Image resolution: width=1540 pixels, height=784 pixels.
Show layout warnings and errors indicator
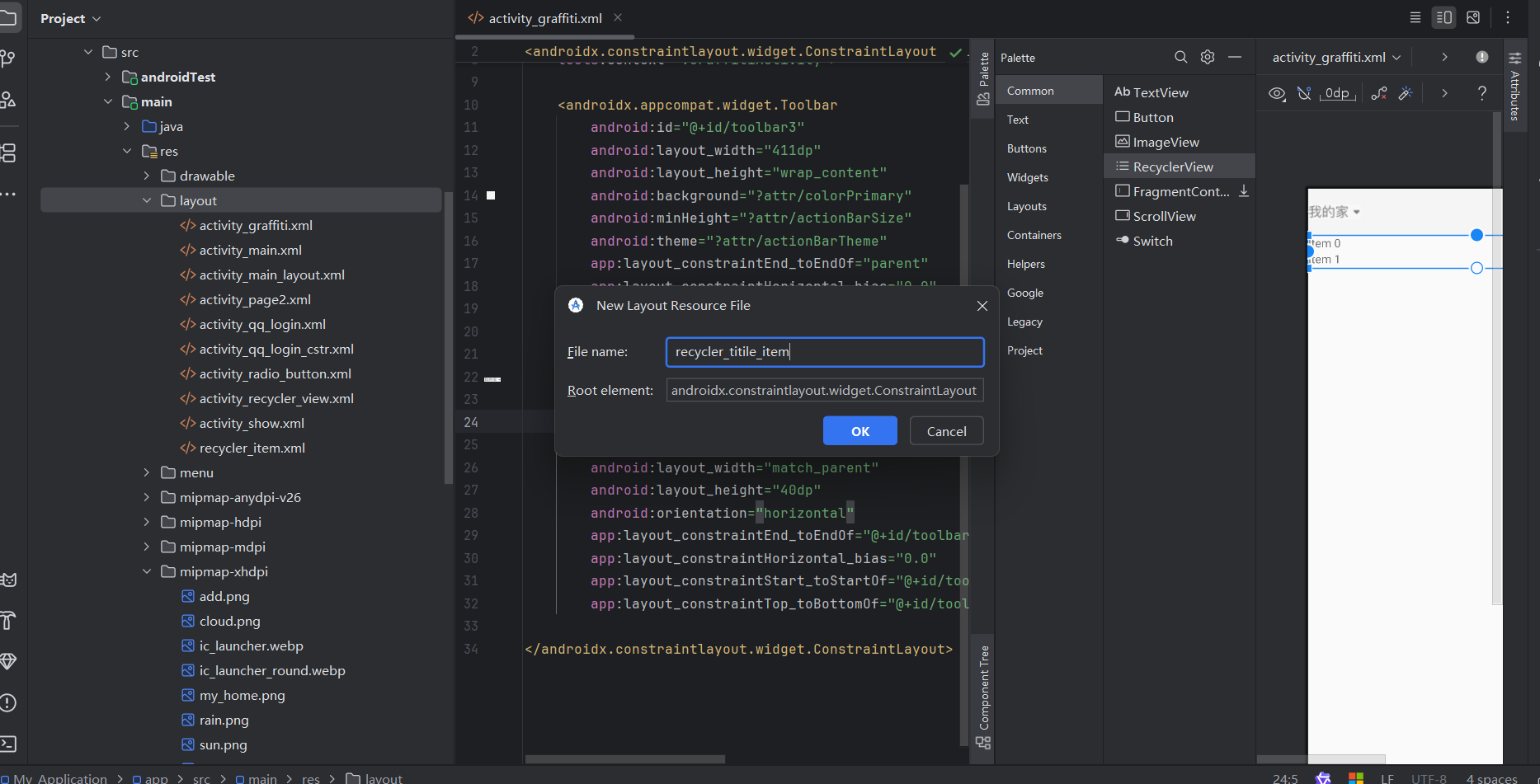point(1482,57)
